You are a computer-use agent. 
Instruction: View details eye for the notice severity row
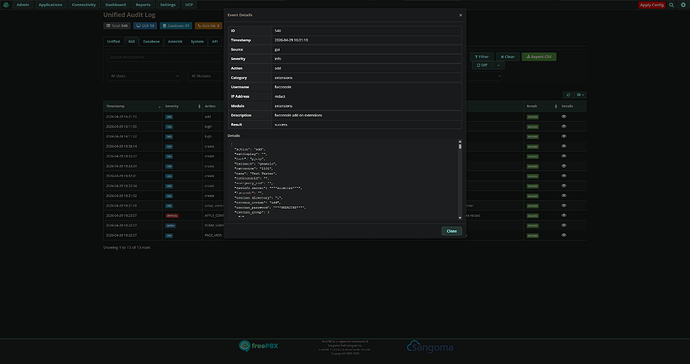coord(564,225)
